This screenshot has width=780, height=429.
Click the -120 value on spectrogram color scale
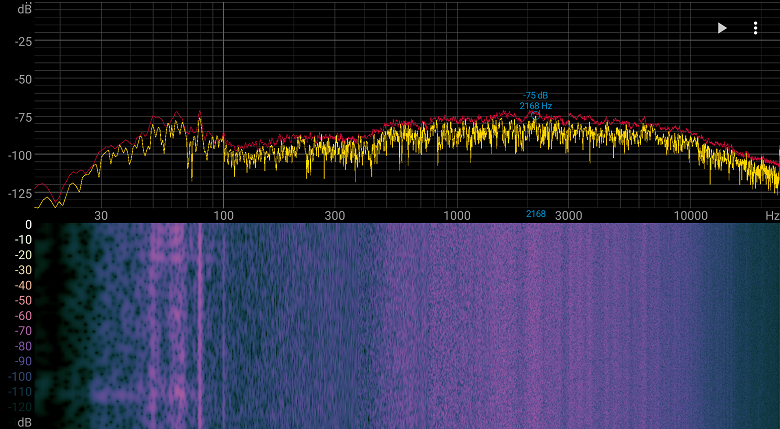17,407
